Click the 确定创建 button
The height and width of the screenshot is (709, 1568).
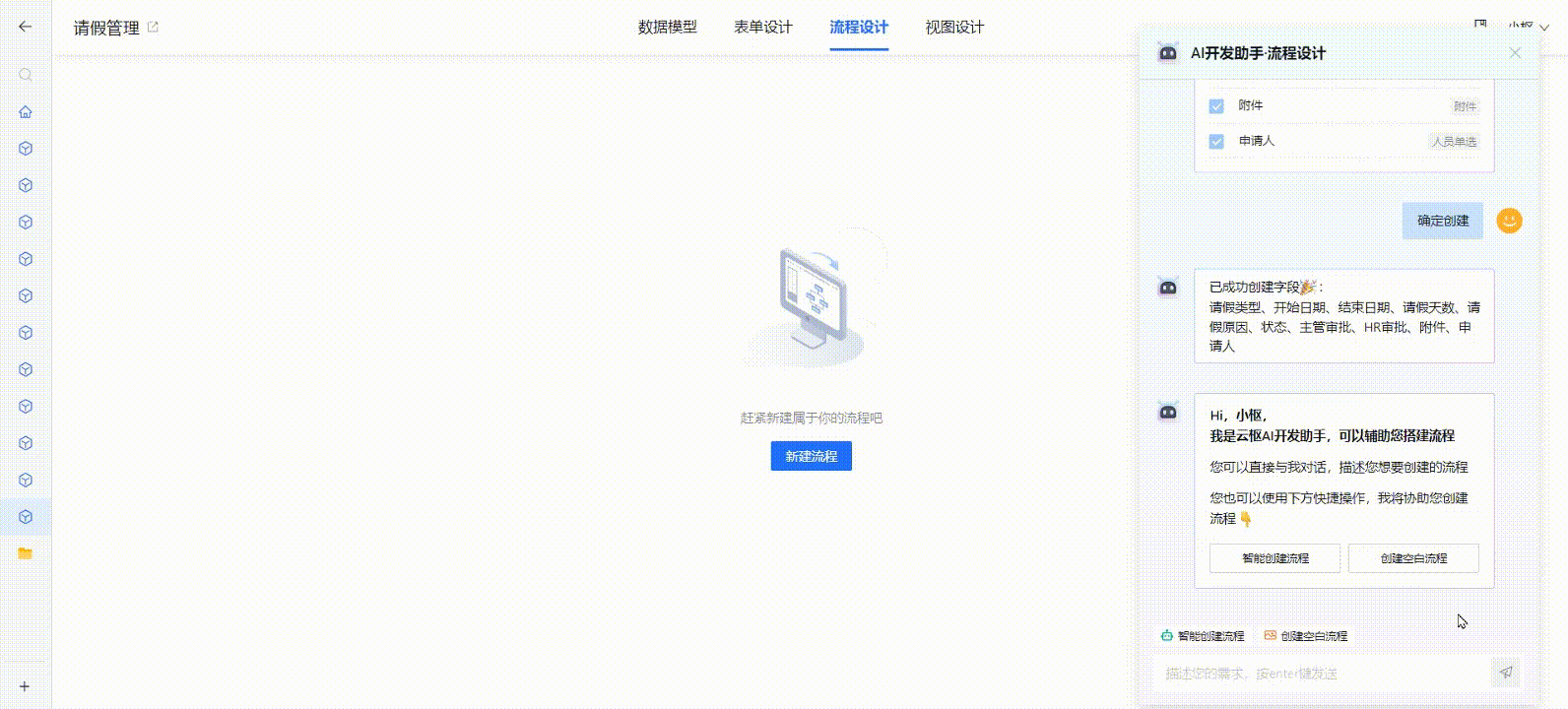(x=1442, y=221)
